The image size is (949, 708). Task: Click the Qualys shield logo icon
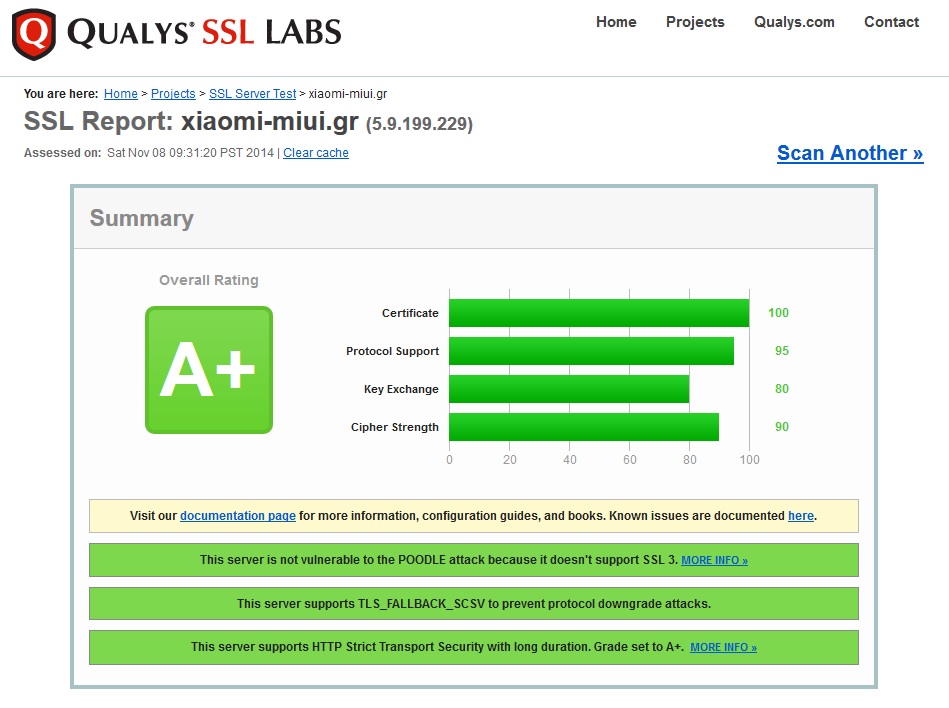click(34, 34)
